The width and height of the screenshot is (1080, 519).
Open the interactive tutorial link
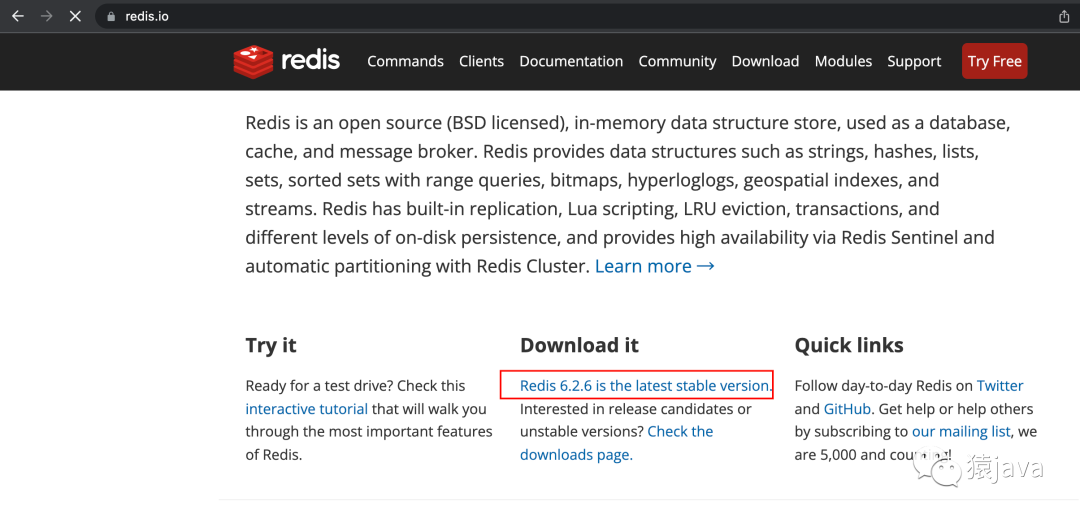click(307, 409)
